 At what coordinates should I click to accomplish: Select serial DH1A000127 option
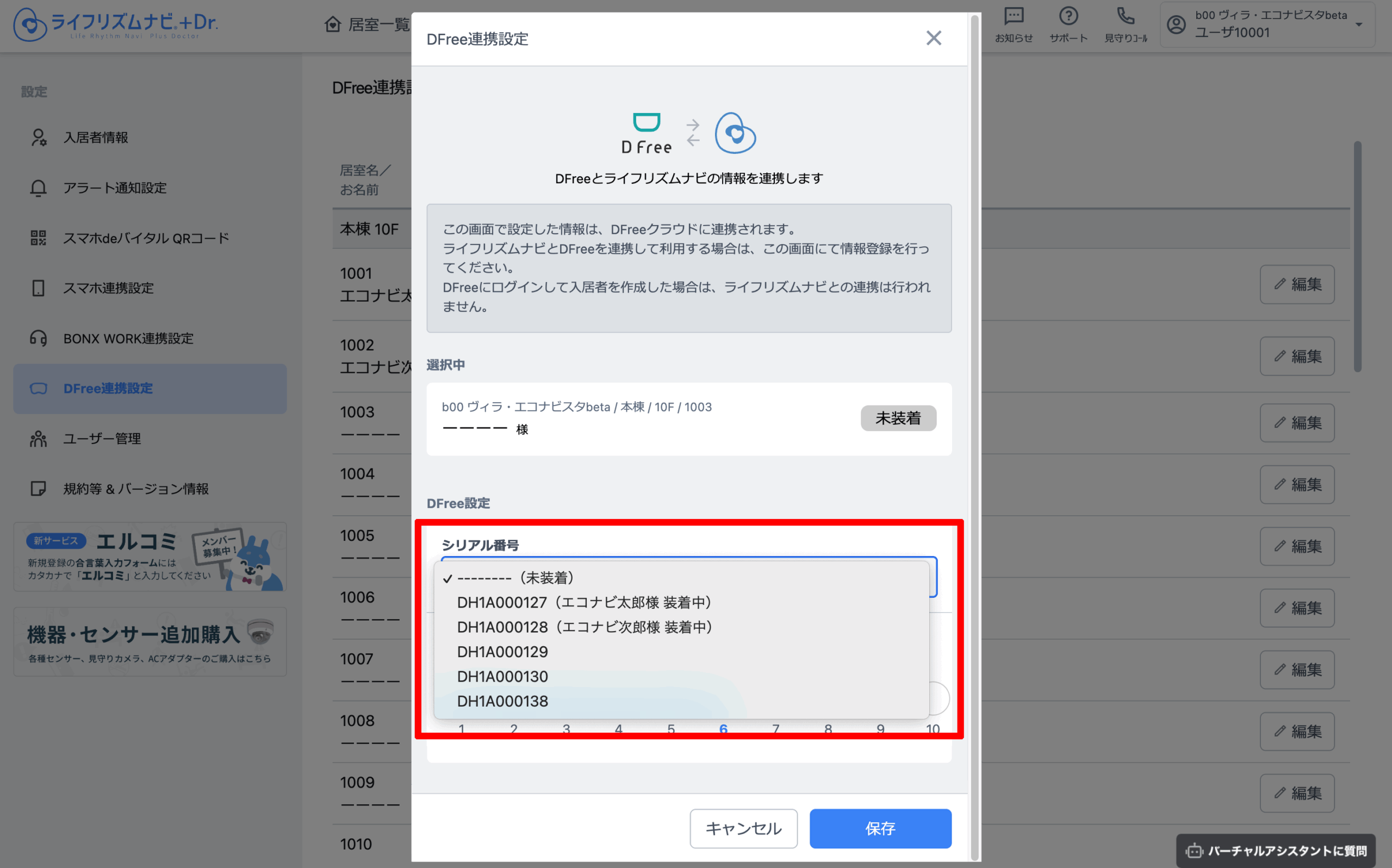click(681, 602)
